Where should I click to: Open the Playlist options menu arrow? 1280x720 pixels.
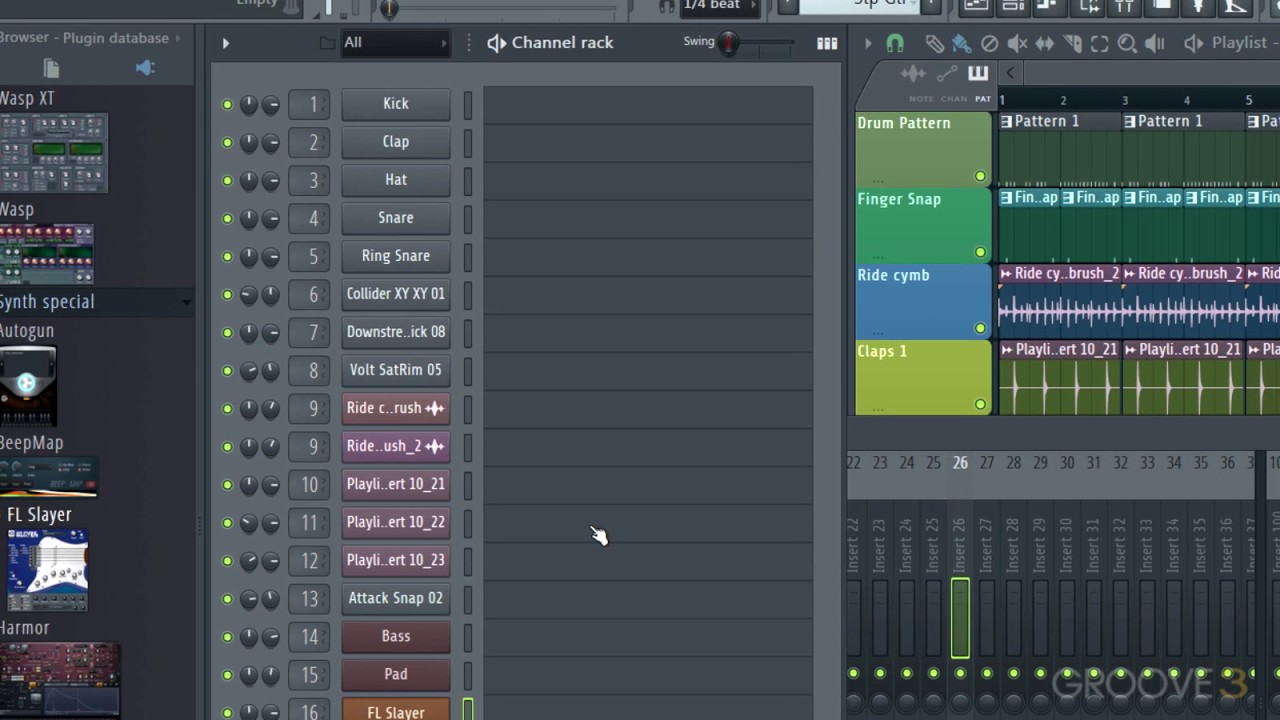[x=868, y=43]
